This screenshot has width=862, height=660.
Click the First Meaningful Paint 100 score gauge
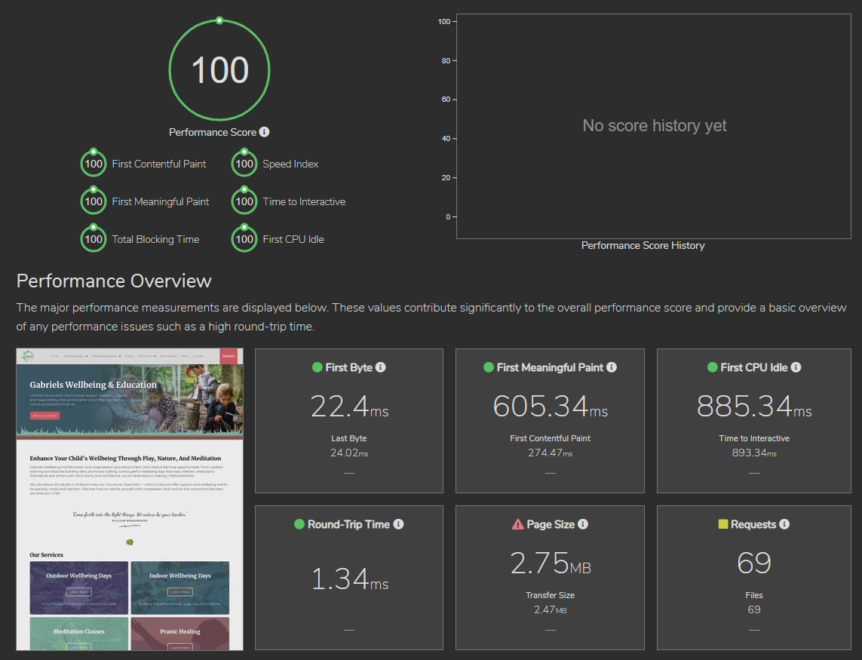[x=93, y=201]
